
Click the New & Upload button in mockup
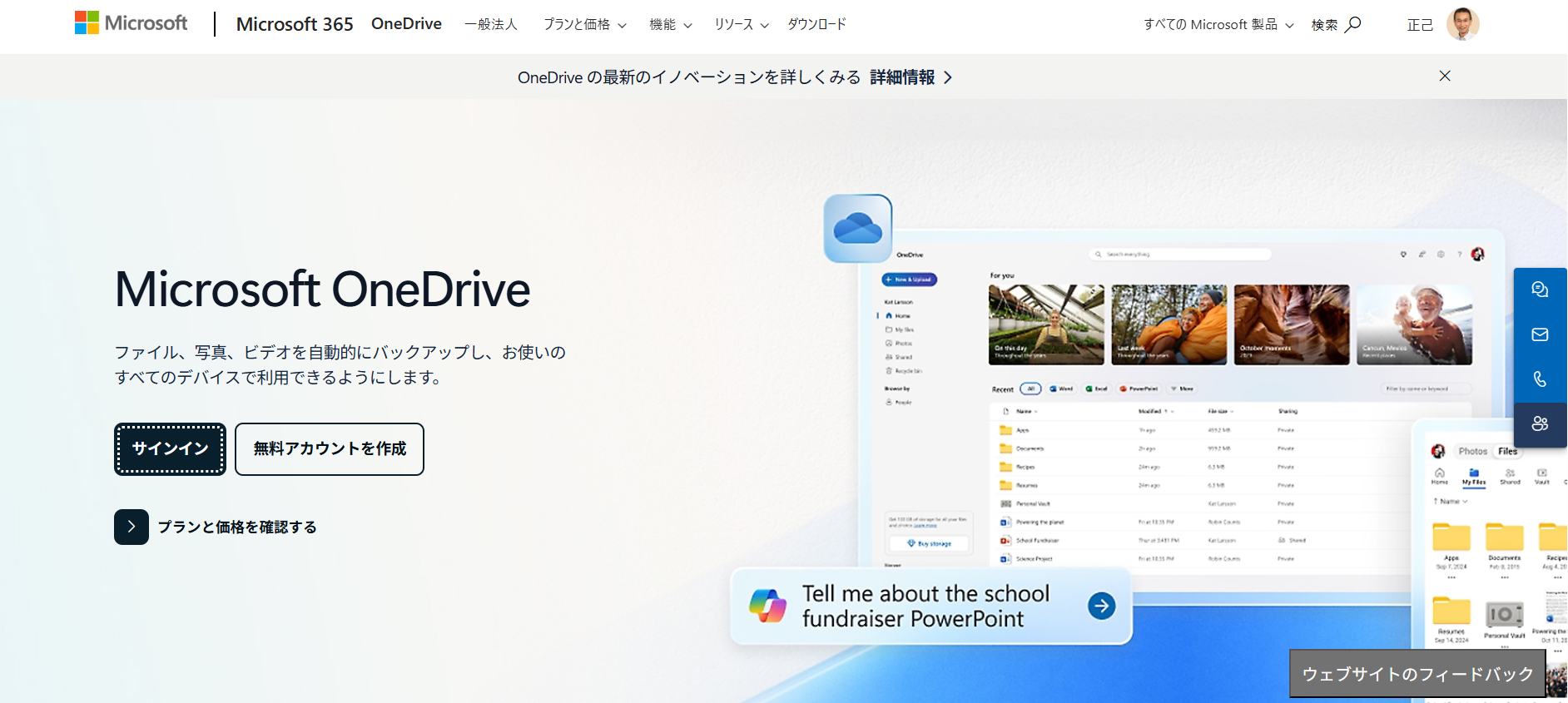point(910,280)
